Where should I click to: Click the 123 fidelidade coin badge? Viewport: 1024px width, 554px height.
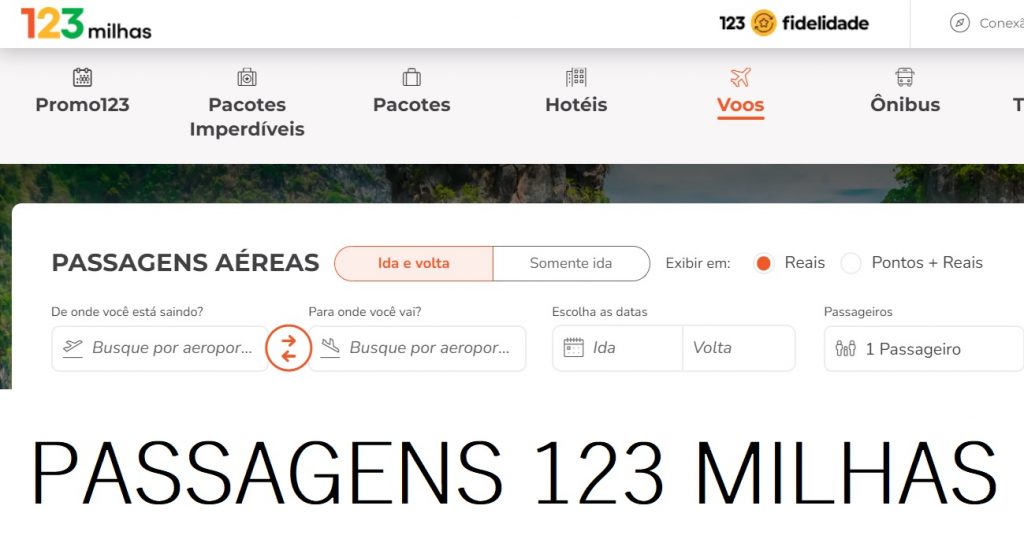click(x=763, y=23)
